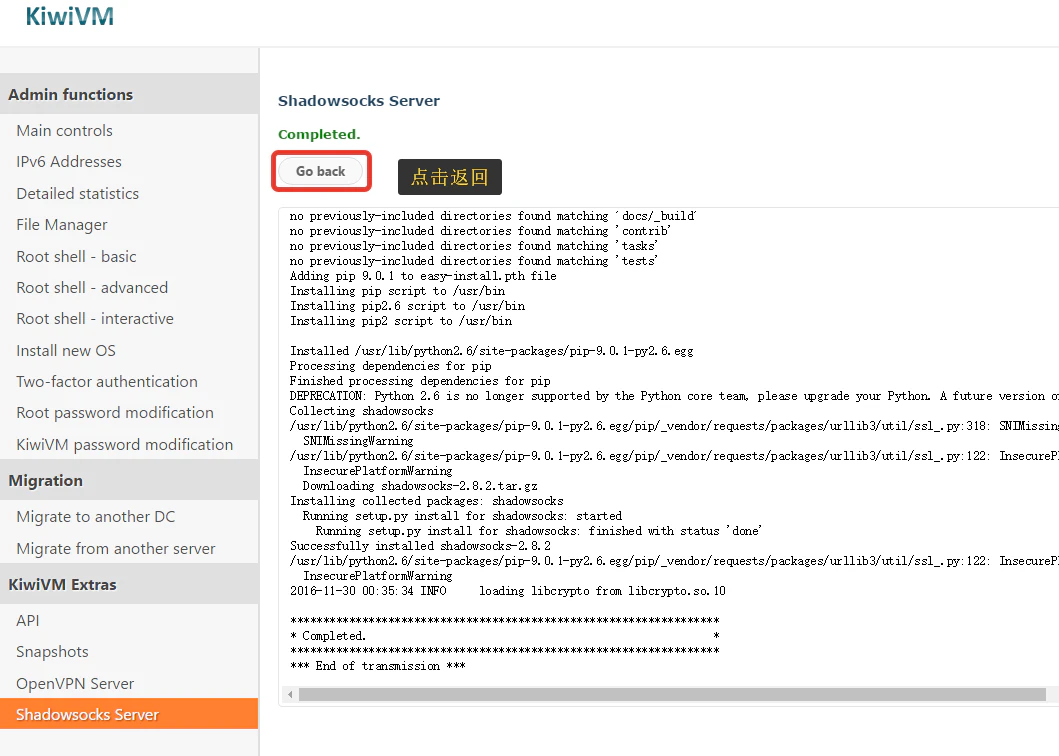Click log line 'Installing pip script to /usr/bin'
Screen dimensions: 1059x756
[397, 291]
